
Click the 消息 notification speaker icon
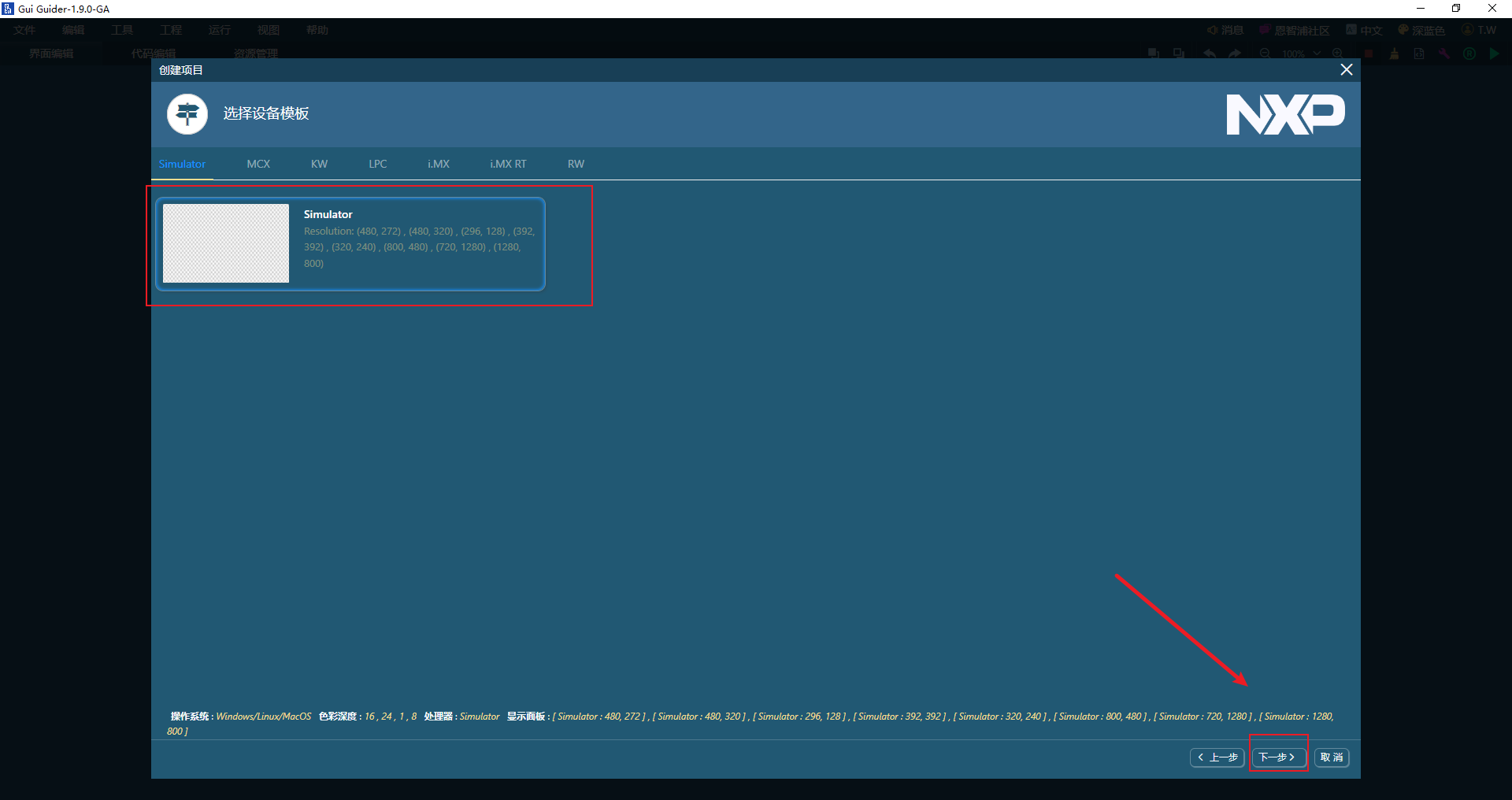click(x=1214, y=30)
